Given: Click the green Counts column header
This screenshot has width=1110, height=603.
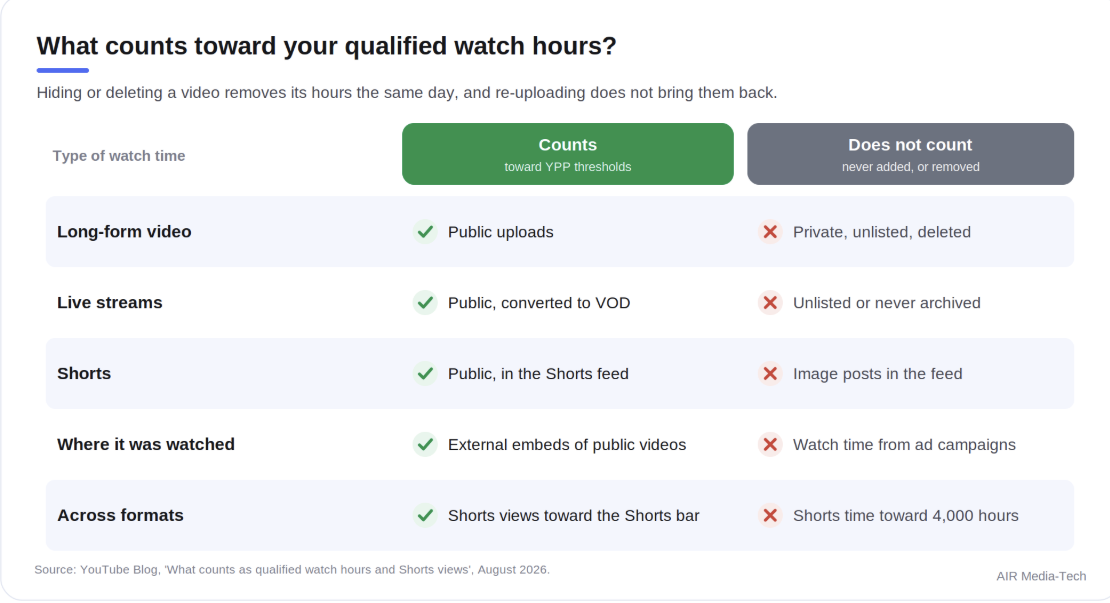Looking at the screenshot, I should pos(568,154).
